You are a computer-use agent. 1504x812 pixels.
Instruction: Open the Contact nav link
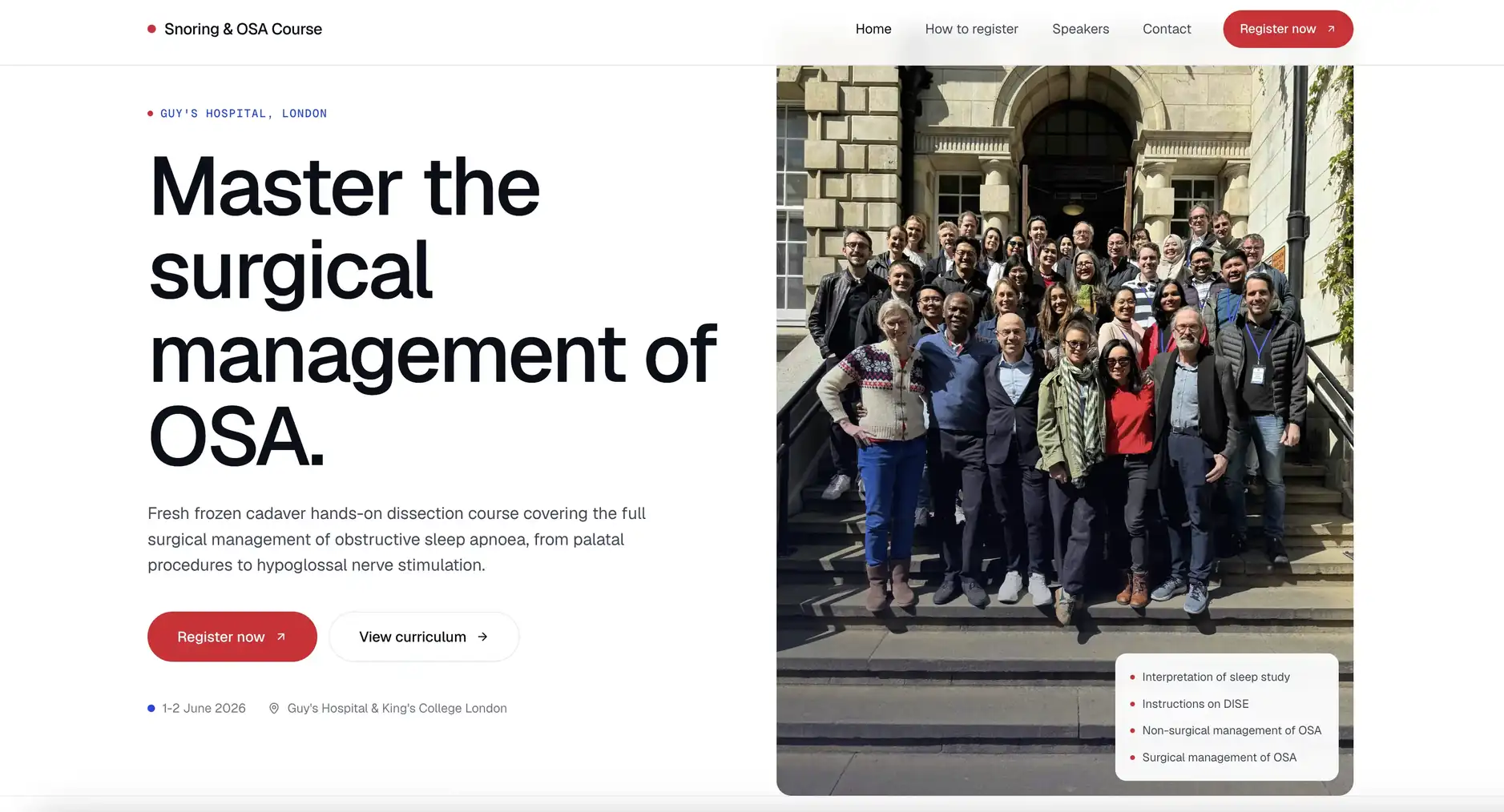tap(1167, 29)
